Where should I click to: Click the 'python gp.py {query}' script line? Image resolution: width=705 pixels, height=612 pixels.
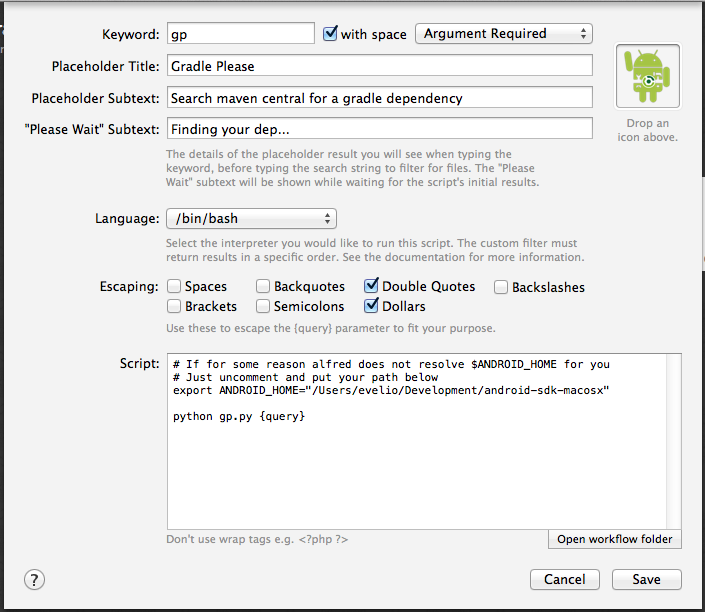point(239,416)
